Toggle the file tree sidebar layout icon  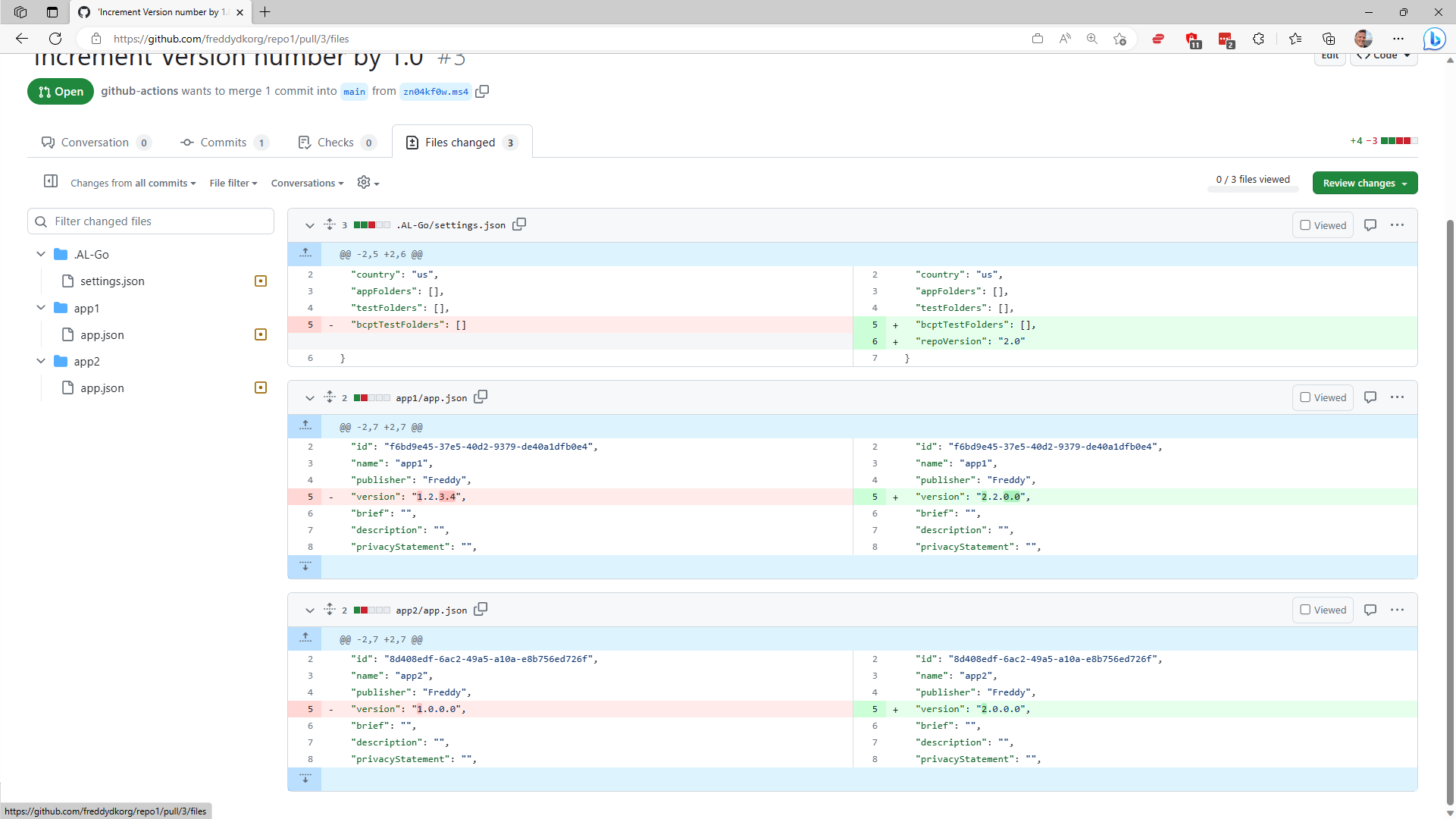pos(51,181)
